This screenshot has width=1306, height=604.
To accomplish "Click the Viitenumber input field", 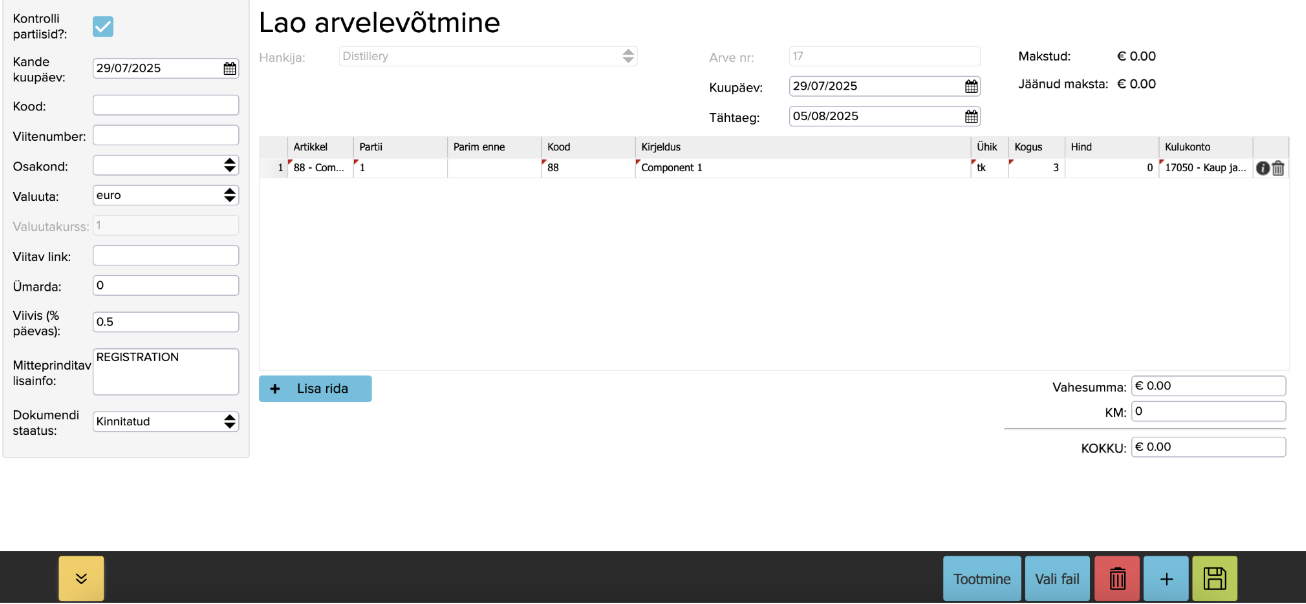I will pyautogui.click(x=166, y=135).
